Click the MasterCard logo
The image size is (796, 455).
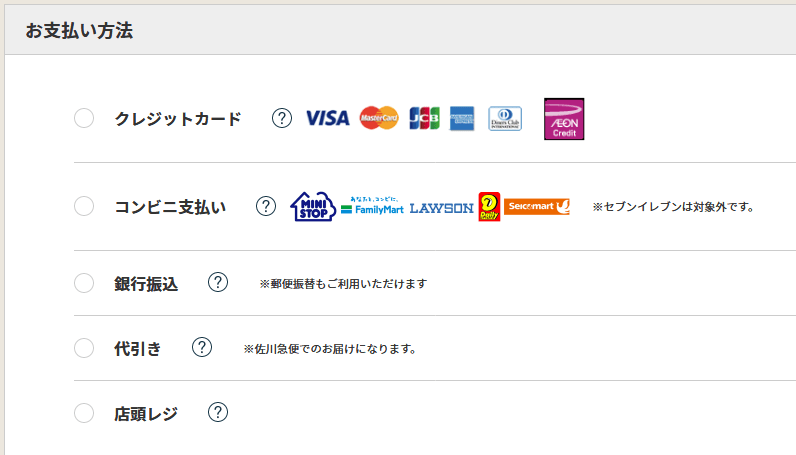tap(379, 119)
